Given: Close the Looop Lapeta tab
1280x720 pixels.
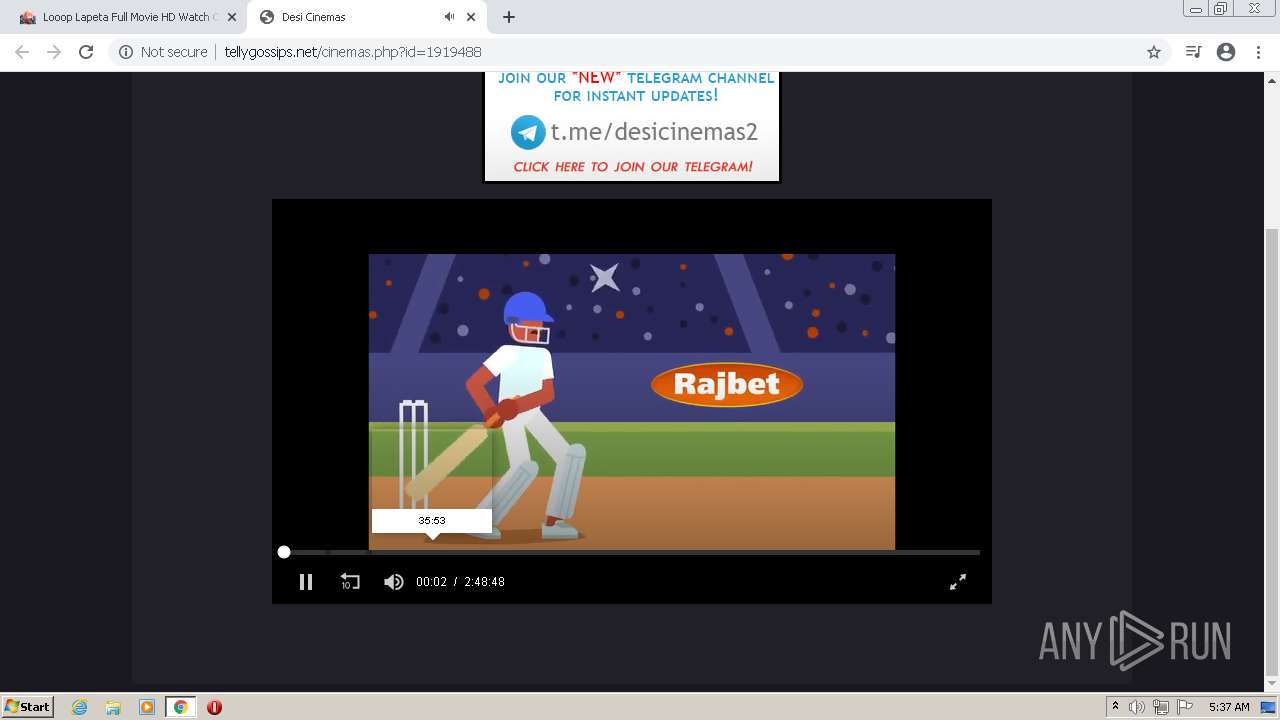Looking at the screenshot, I should click(232, 17).
